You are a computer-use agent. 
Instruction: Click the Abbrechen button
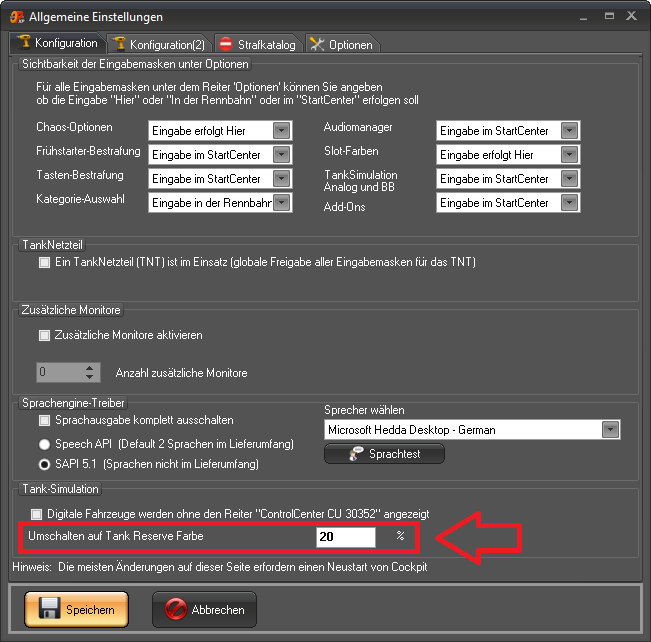tap(204, 609)
